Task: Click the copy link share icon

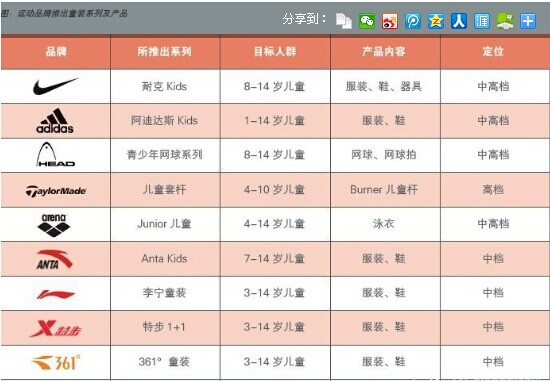Action: (343, 21)
